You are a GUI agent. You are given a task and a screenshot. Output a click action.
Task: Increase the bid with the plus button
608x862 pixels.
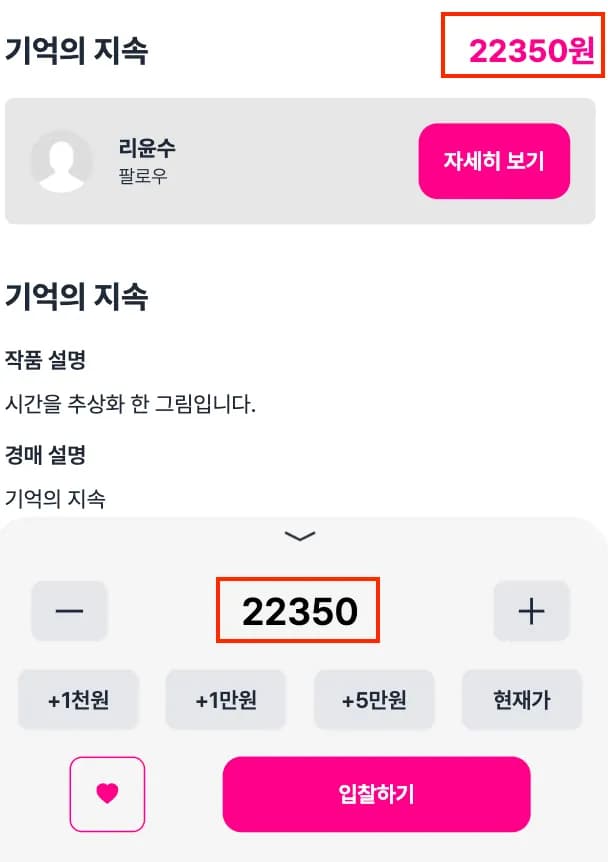coord(531,611)
